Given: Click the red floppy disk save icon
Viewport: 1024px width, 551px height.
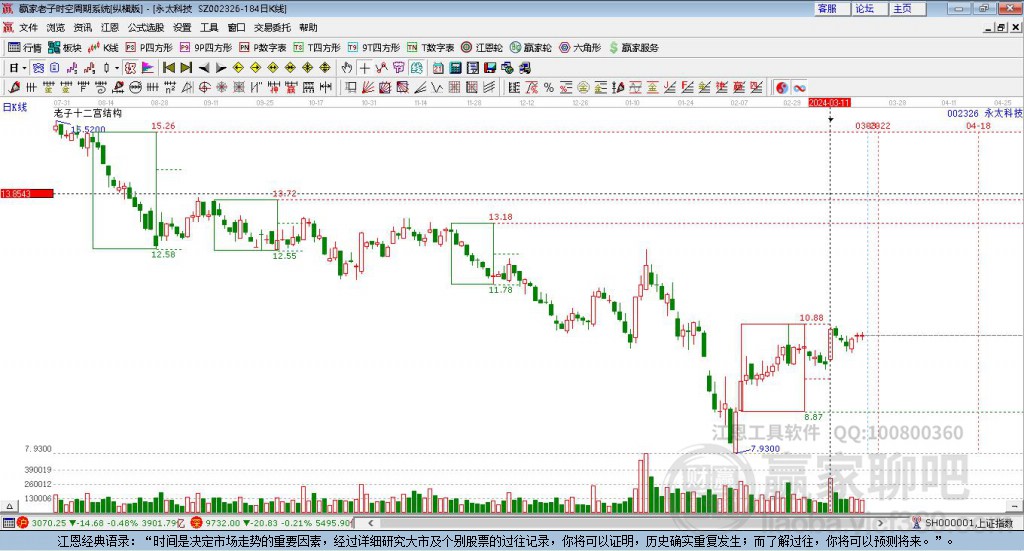Looking at the screenshot, I should tap(490, 68).
